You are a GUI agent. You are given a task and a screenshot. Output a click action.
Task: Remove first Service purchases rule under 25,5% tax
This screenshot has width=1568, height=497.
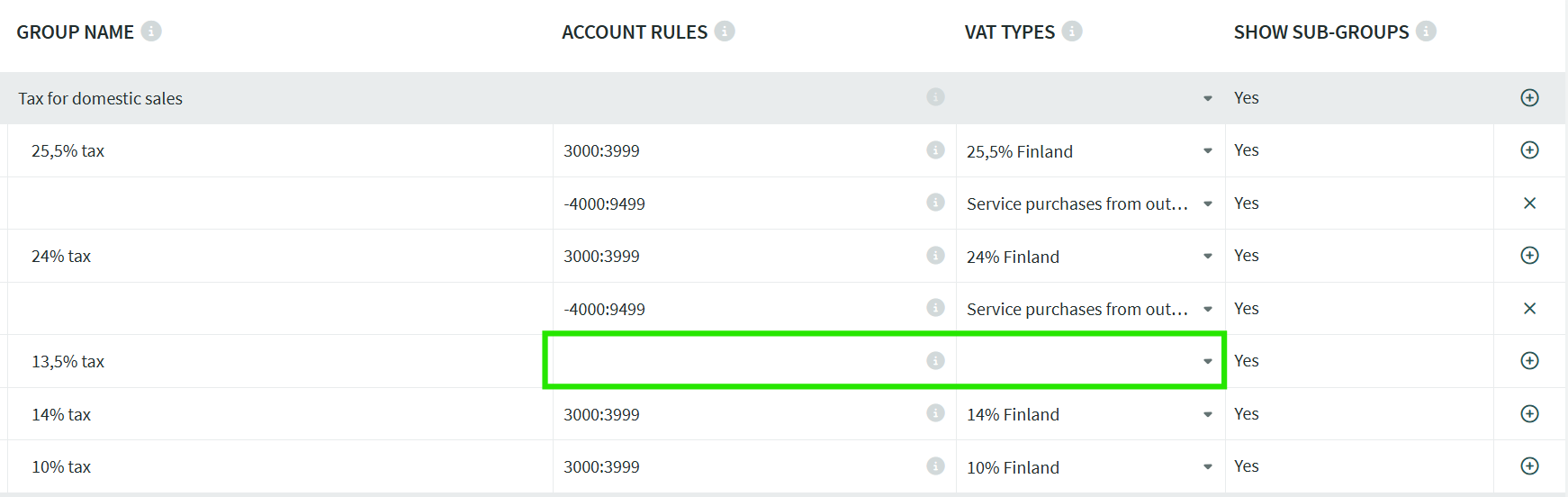tap(1529, 203)
